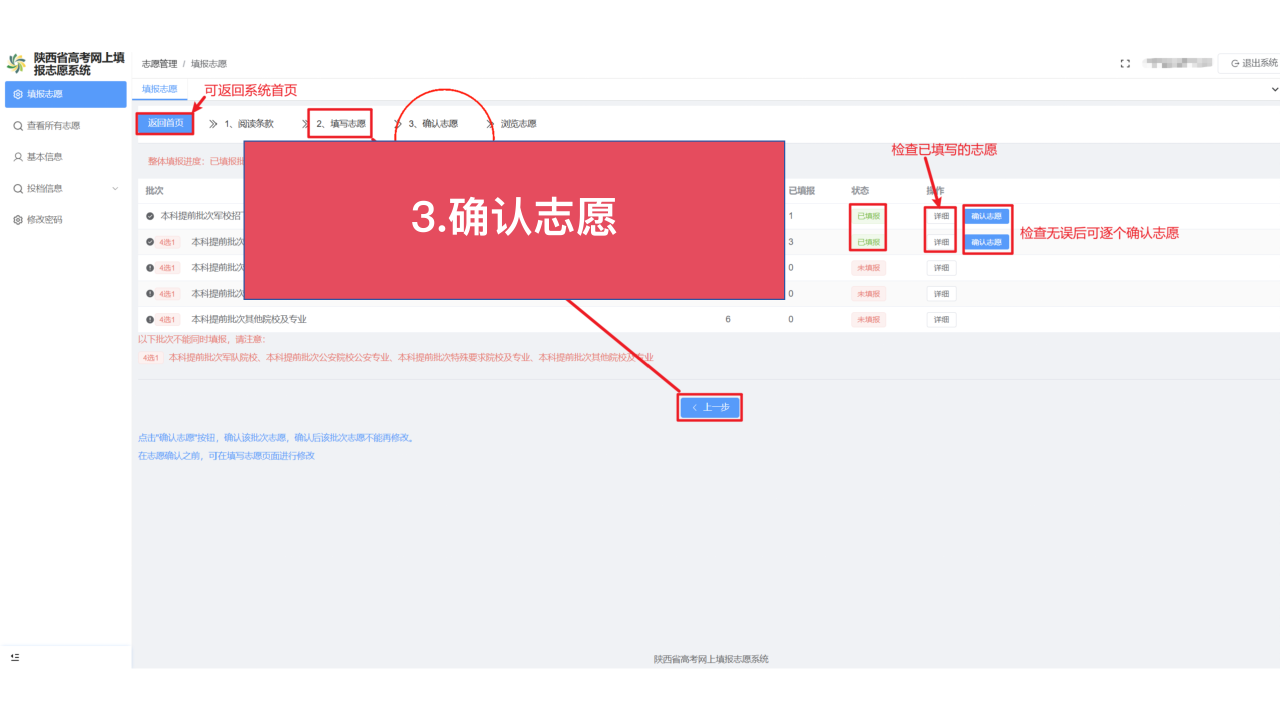Go to step 3、确认志愿
1280x720 pixels.
432,124
